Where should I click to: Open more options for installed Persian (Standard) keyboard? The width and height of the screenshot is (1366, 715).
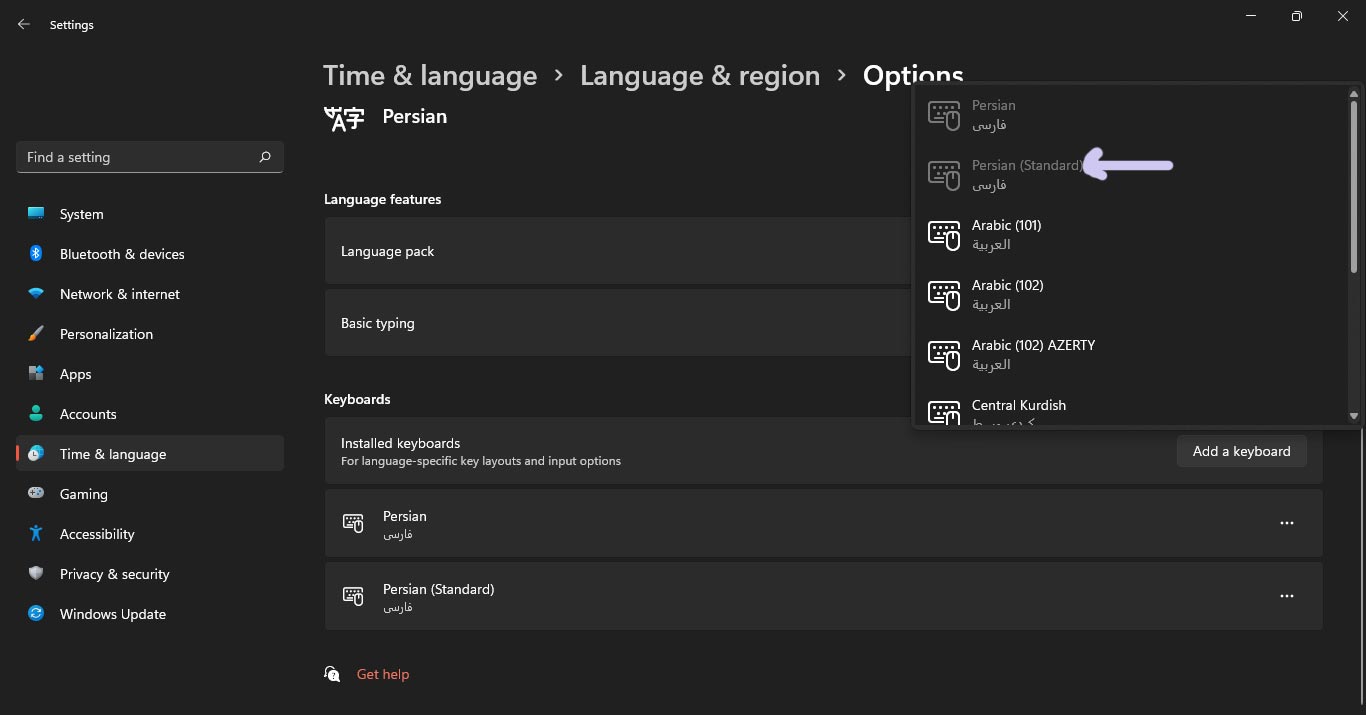1287,596
